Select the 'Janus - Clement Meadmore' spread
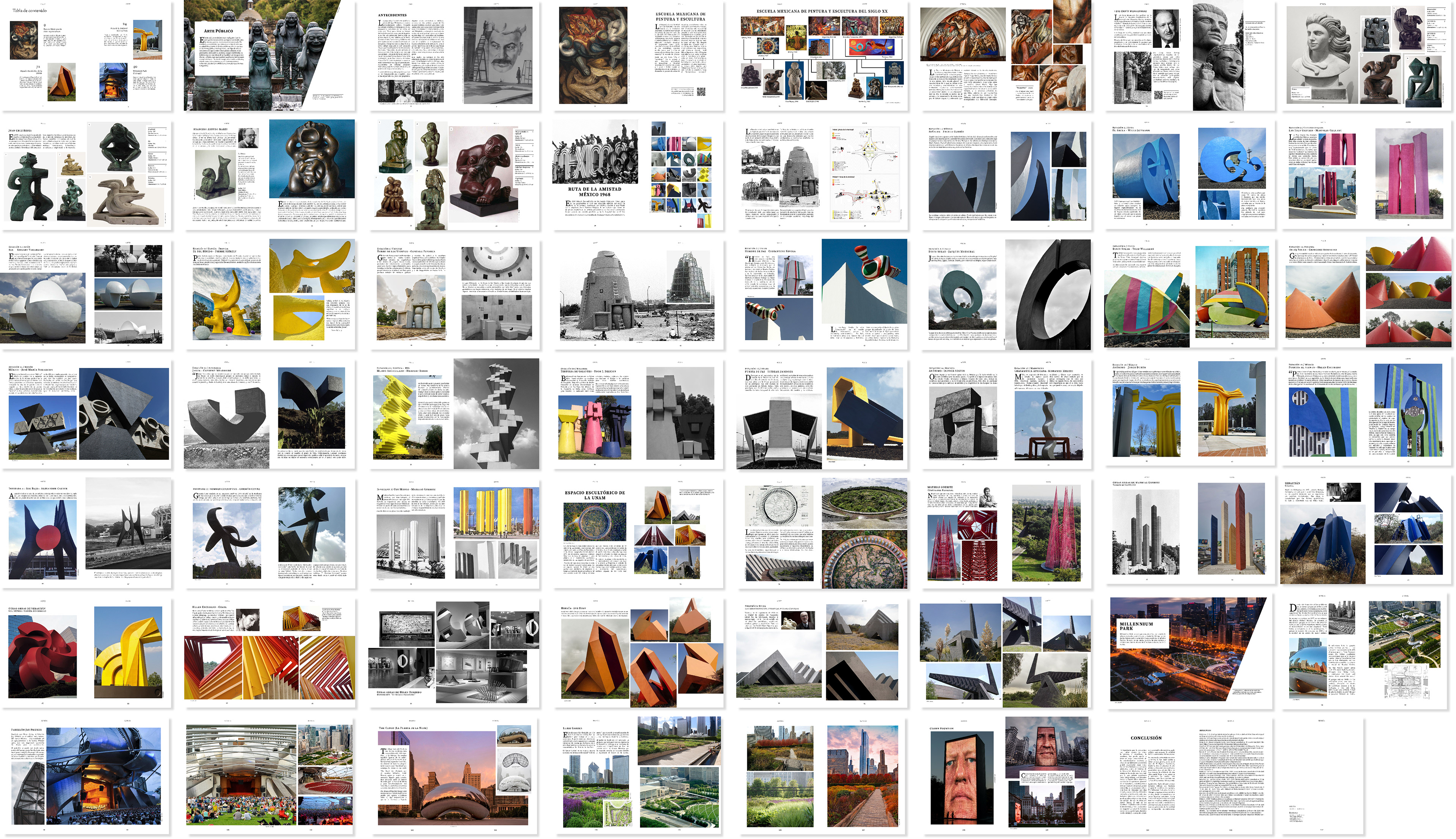The height and width of the screenshot is (839, 1456). point(270,414)
